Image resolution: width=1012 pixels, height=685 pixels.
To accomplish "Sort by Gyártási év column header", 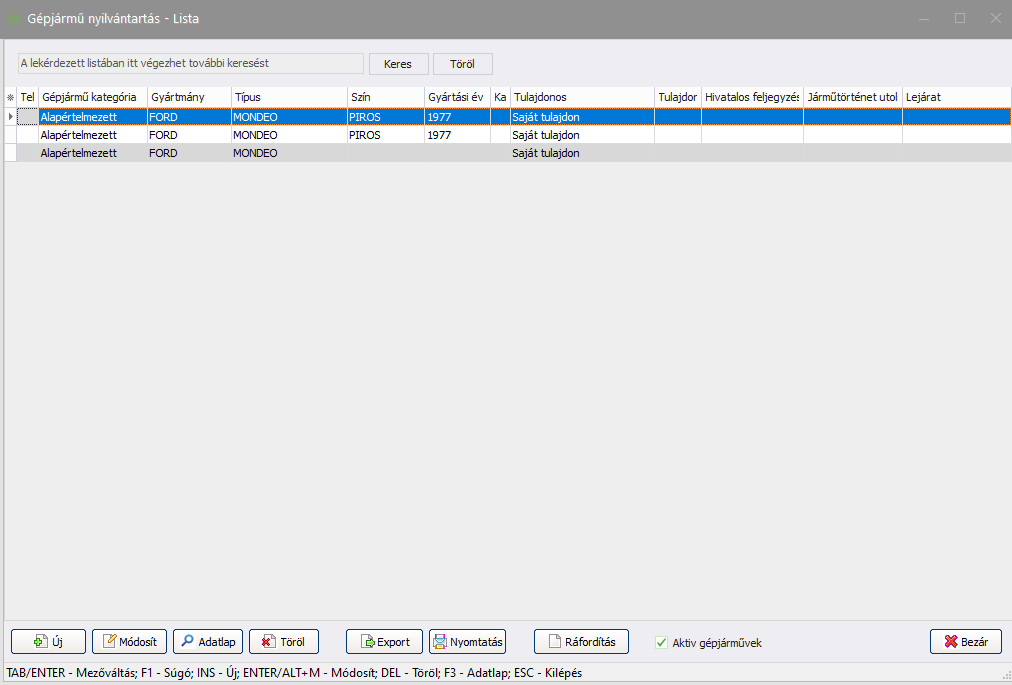I will tap(455, 97).
